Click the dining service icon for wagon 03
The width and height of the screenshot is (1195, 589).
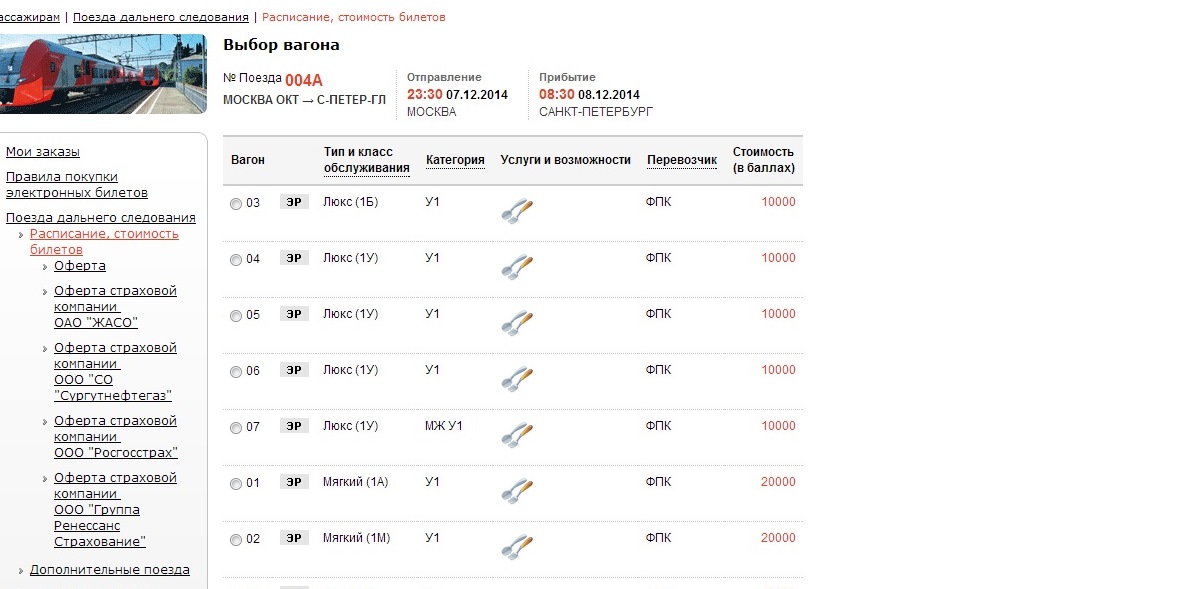tap(517, 210)
